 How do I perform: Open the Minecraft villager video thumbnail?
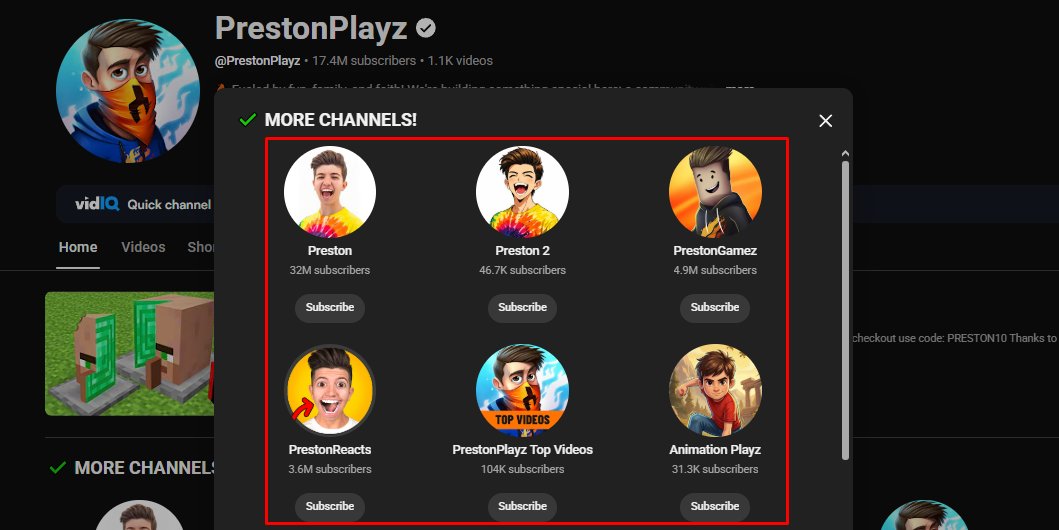tap(130, 354)
